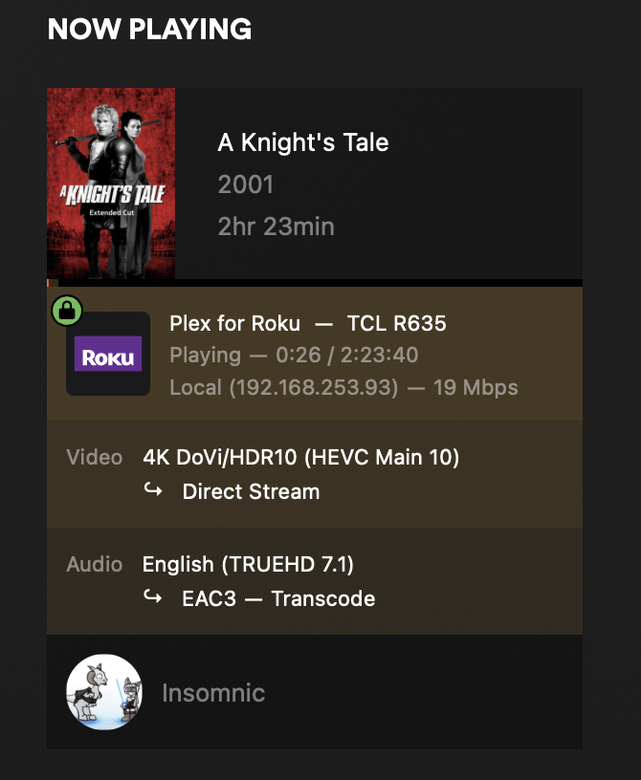Click the NOW PLAYING heading
The height and width of the screenshot is (780, 641).
pos(149,30)
